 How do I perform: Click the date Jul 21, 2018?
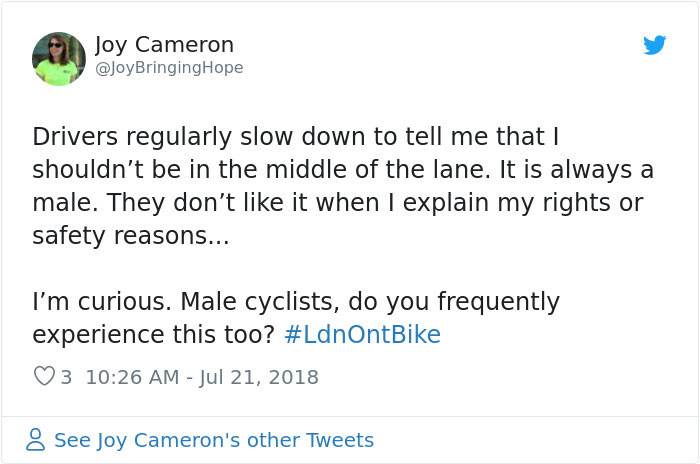point(257,377)
